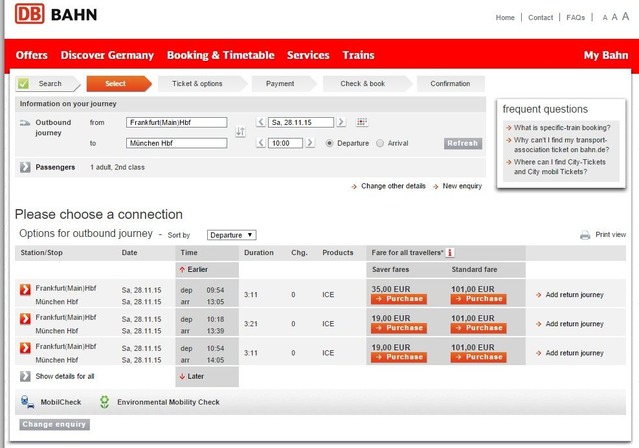Purchase standard fare for 09:54 train
This screenshot has width=639, height=448.
[x=478, y=299]
